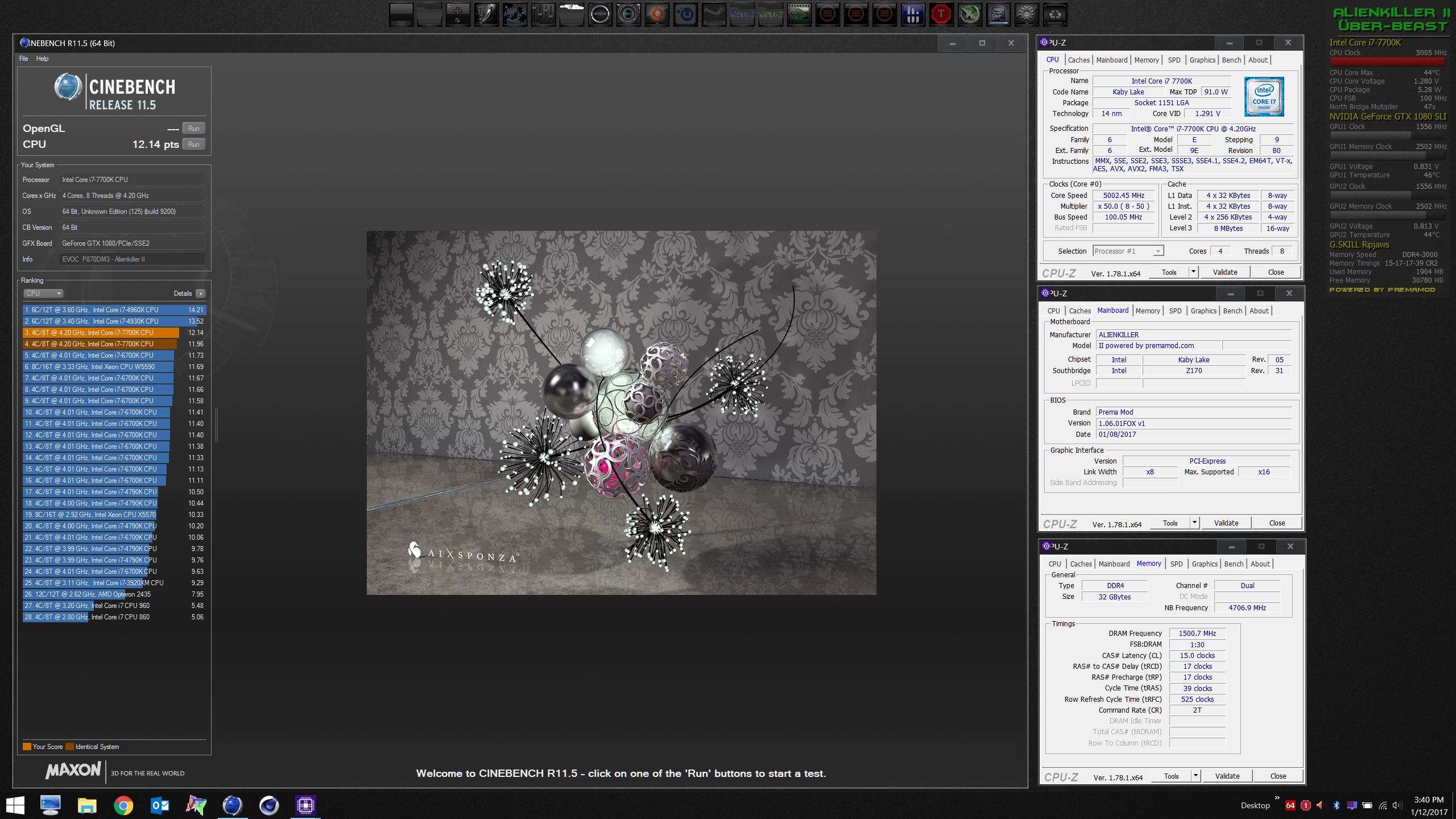1456x819 pixels.
Task: Click volume speaker icon in system tray
Action: (x=1397, y=805)
